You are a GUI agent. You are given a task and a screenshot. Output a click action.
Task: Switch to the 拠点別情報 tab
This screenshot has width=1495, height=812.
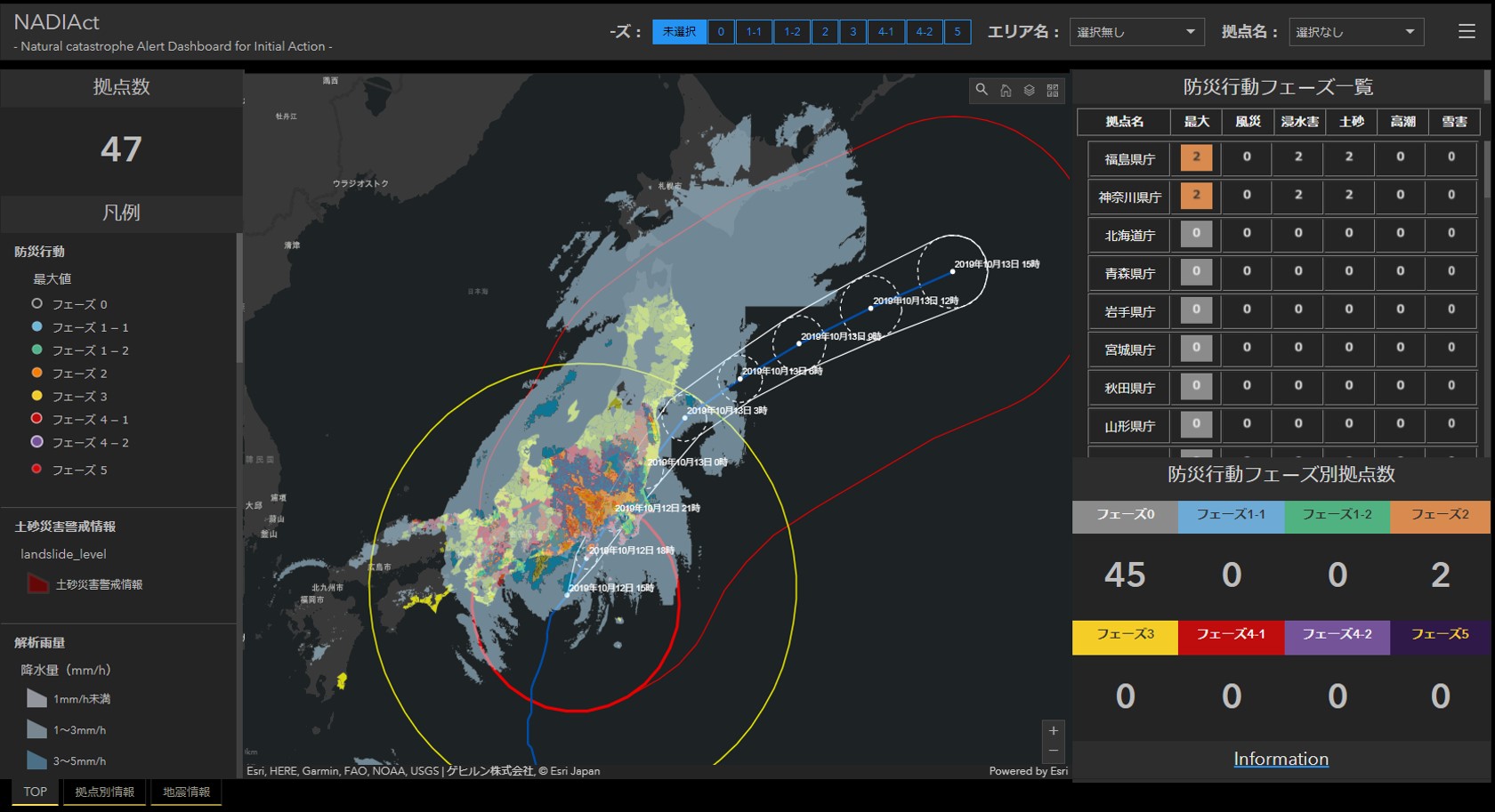104,792
